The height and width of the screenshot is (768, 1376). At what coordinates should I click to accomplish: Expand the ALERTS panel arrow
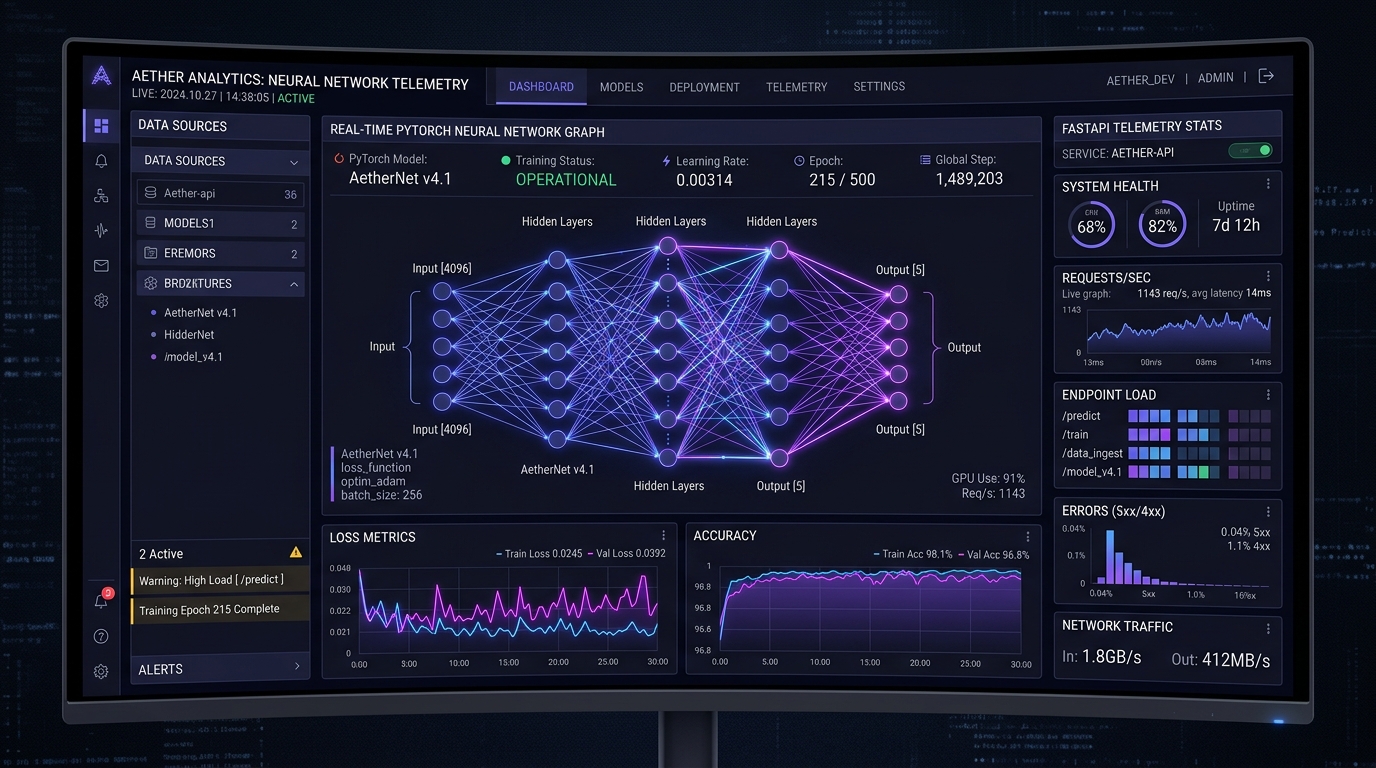(x=296, y=666)
